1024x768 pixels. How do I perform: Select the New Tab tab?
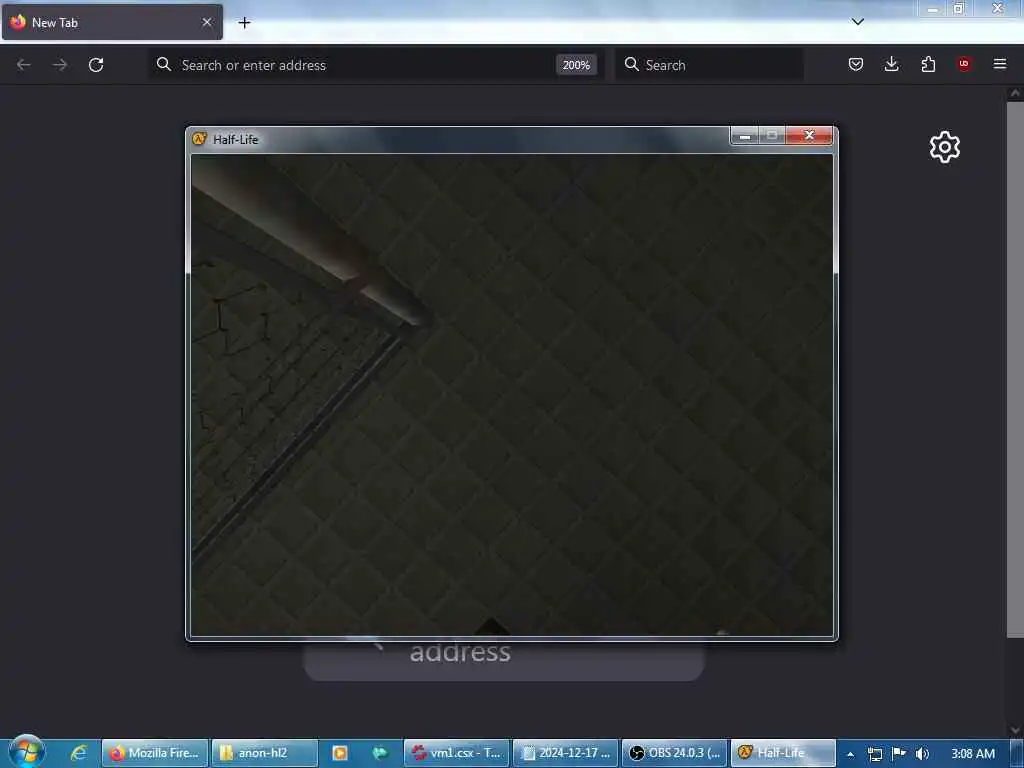[x=112, y=22]
